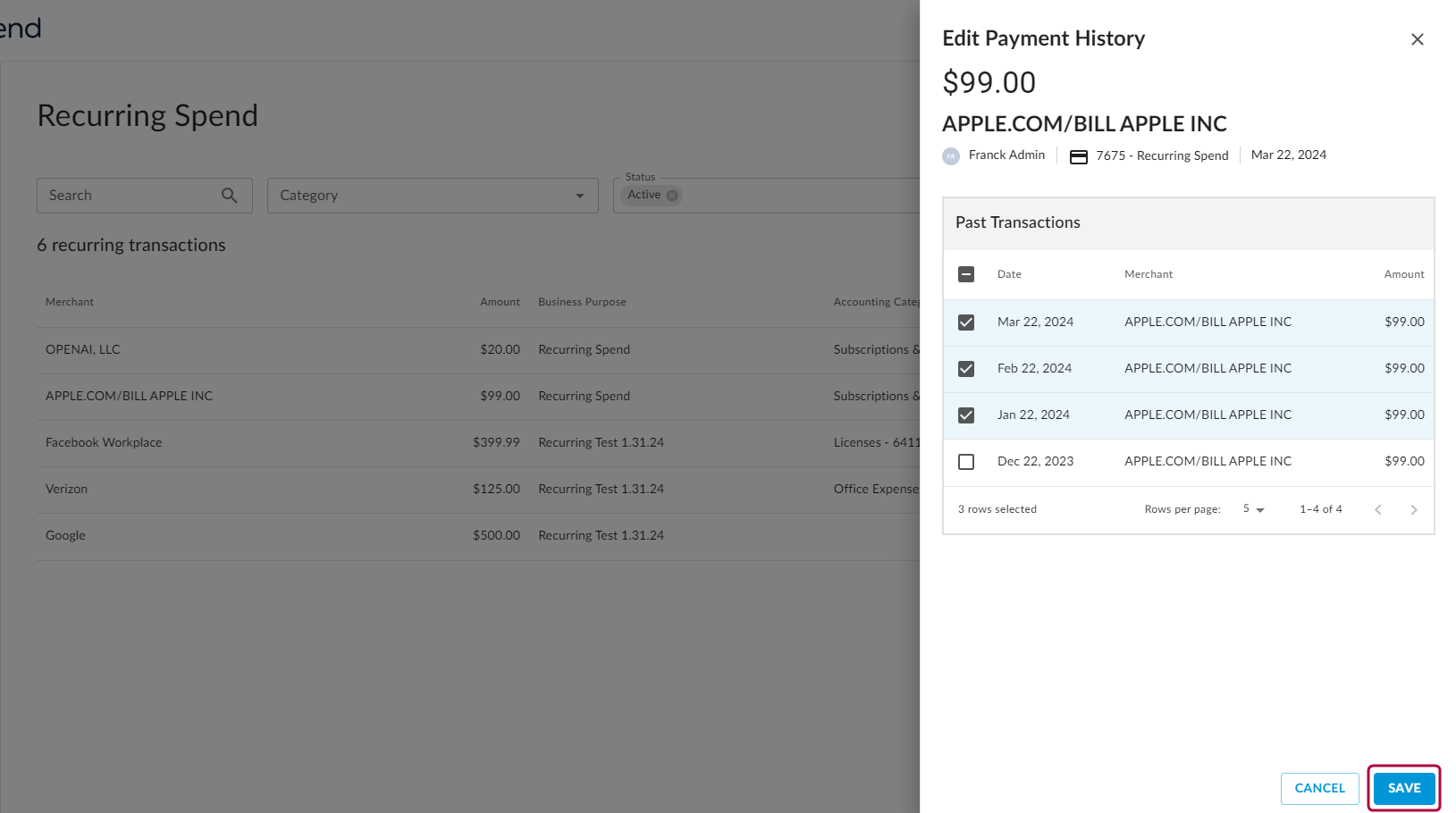Click the Franck Admin name

click(x=1006, y=155)
